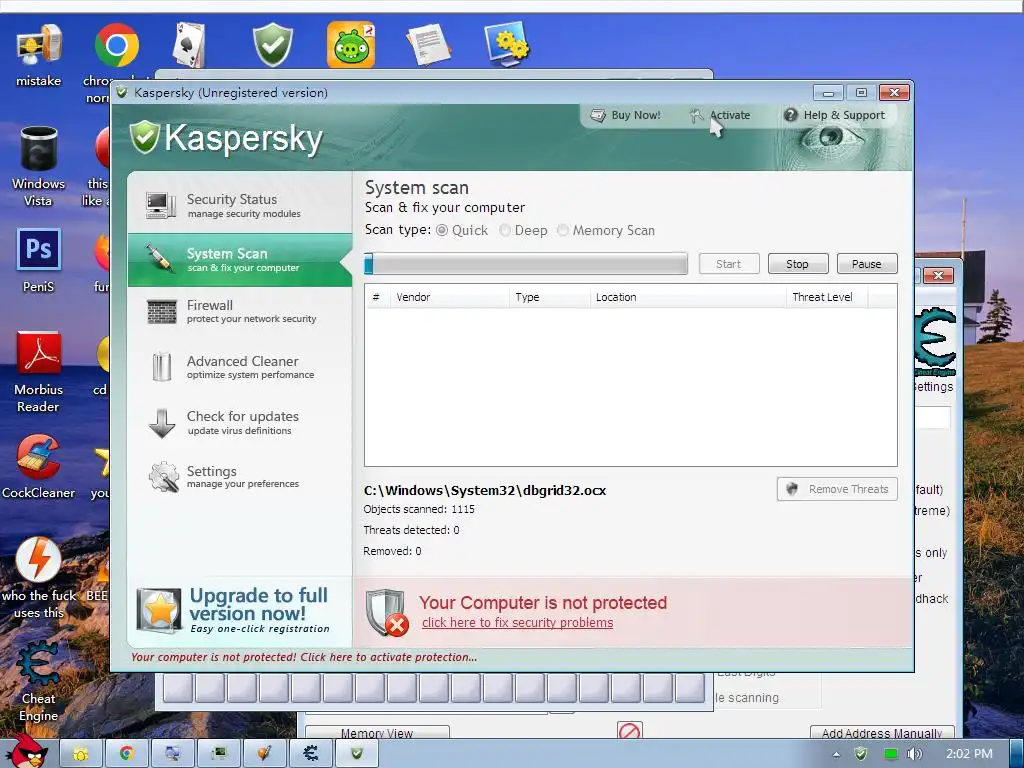Click the Kaspersky shield icon in title bar
1024x768 pixels.
[121, 92]
